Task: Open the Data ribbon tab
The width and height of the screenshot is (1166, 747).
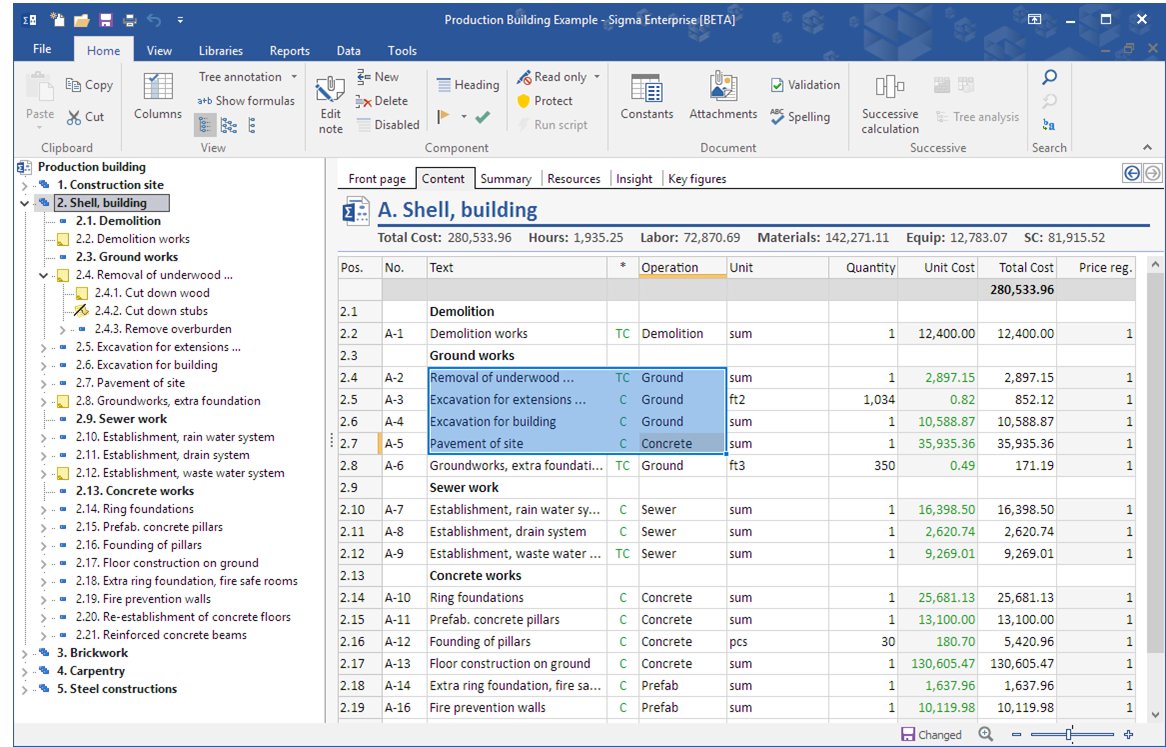Action: pos(349,51)
